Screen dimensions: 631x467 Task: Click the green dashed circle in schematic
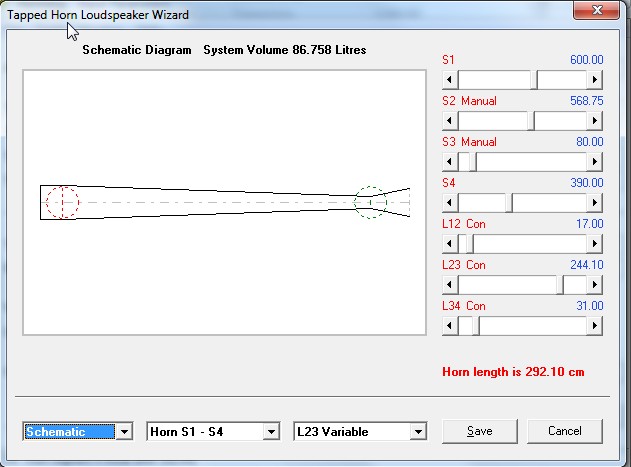(x=371, y=202)
